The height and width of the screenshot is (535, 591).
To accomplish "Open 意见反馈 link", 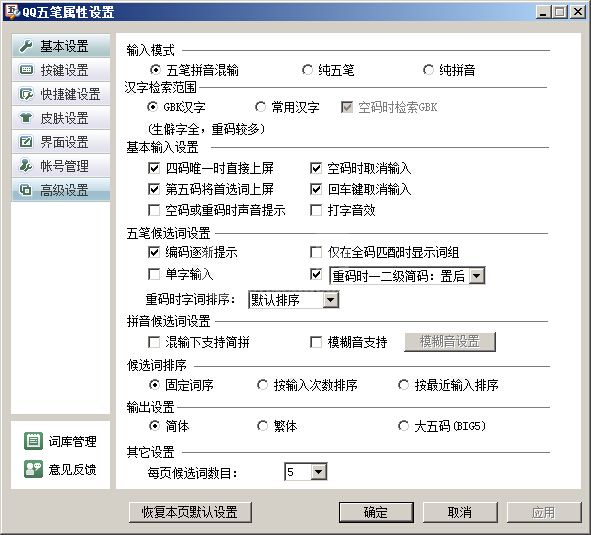I will [x=72, y=469].
